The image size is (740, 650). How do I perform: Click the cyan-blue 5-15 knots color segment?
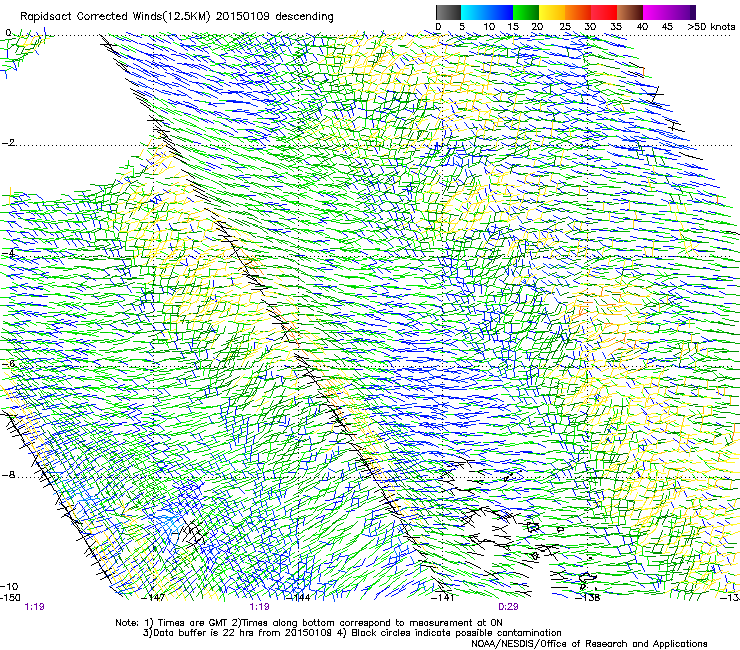pos(487,12)
